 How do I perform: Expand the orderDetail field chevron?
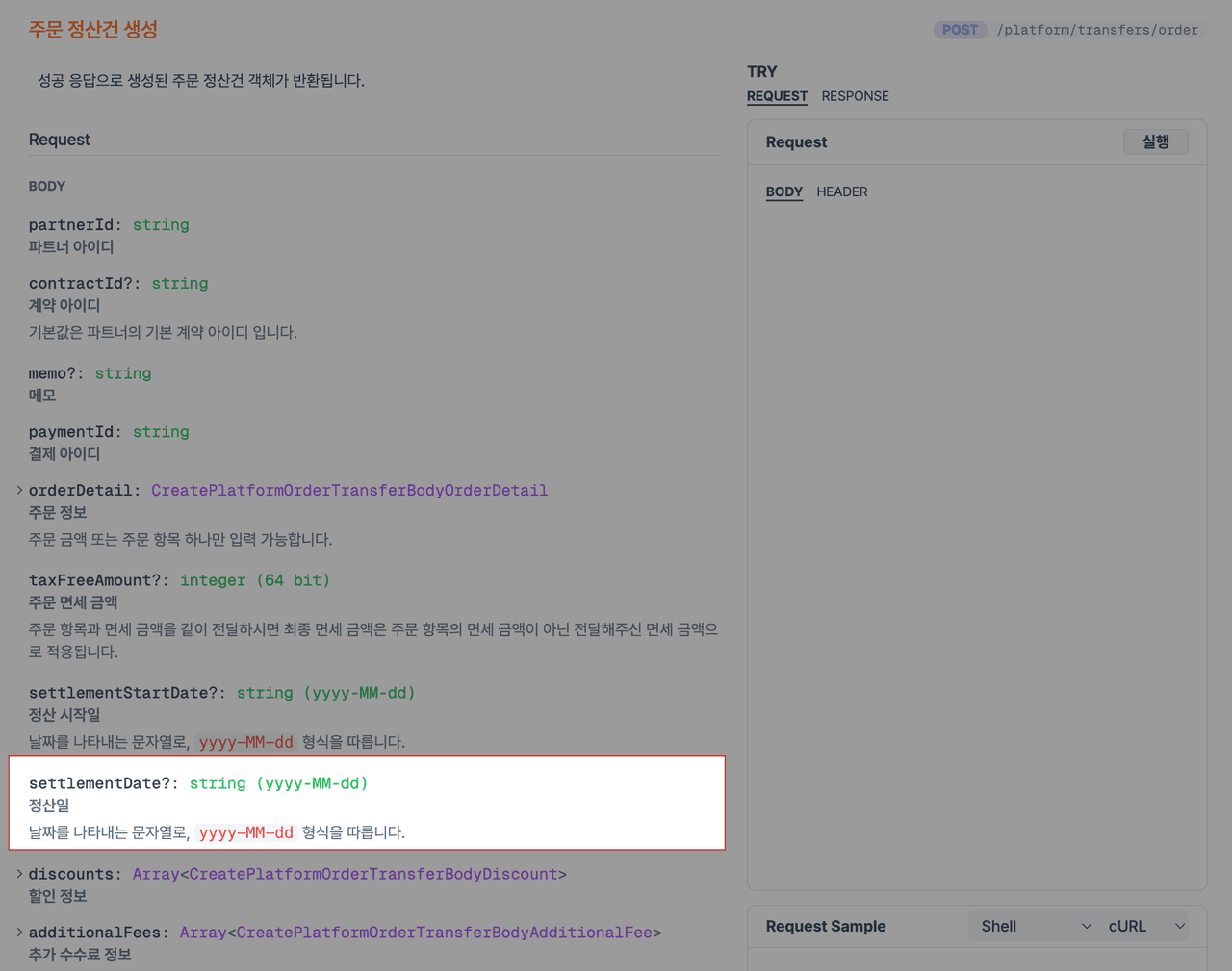click(x=19, y=491)
